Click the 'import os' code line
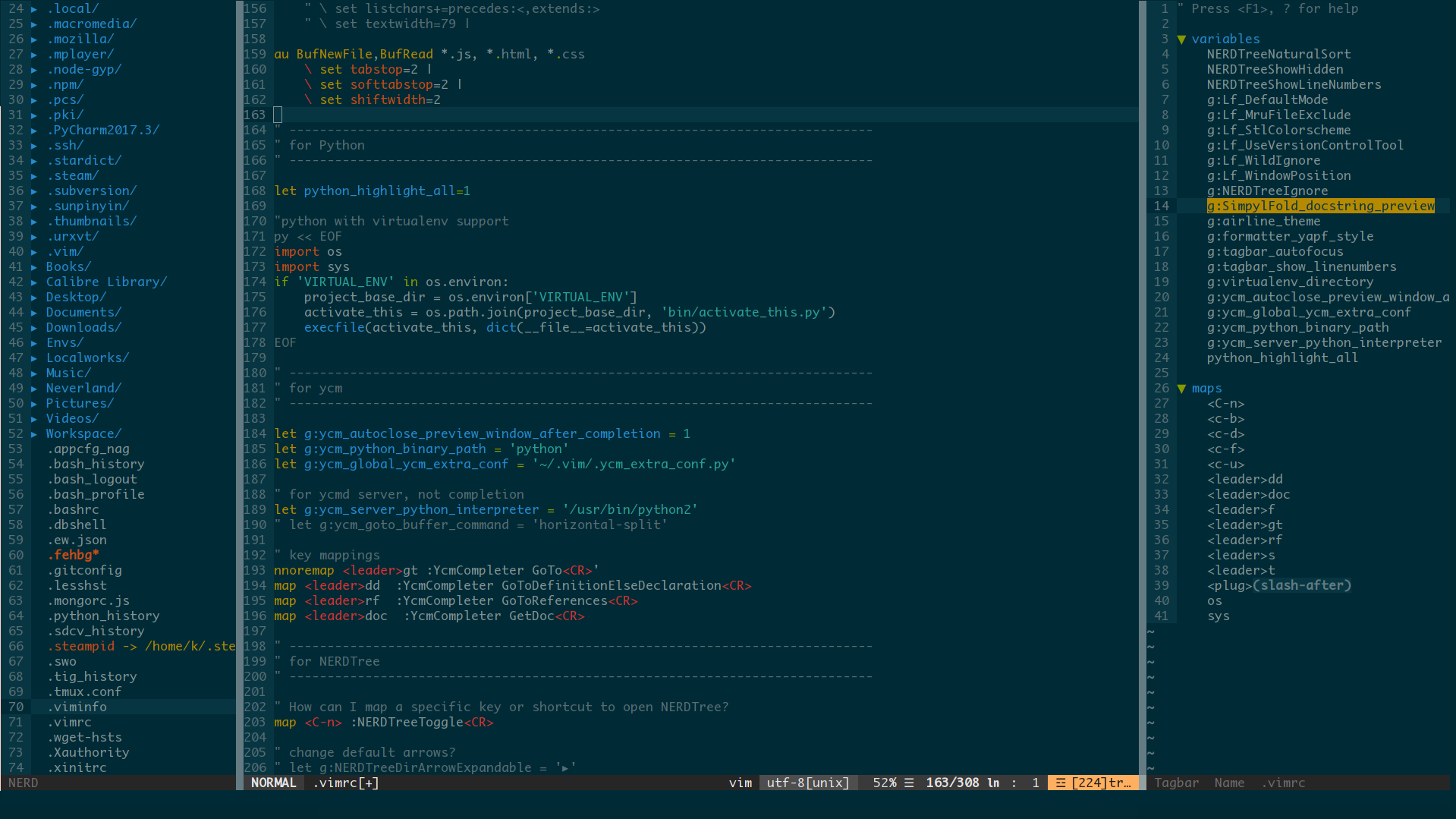 (307, 251)
